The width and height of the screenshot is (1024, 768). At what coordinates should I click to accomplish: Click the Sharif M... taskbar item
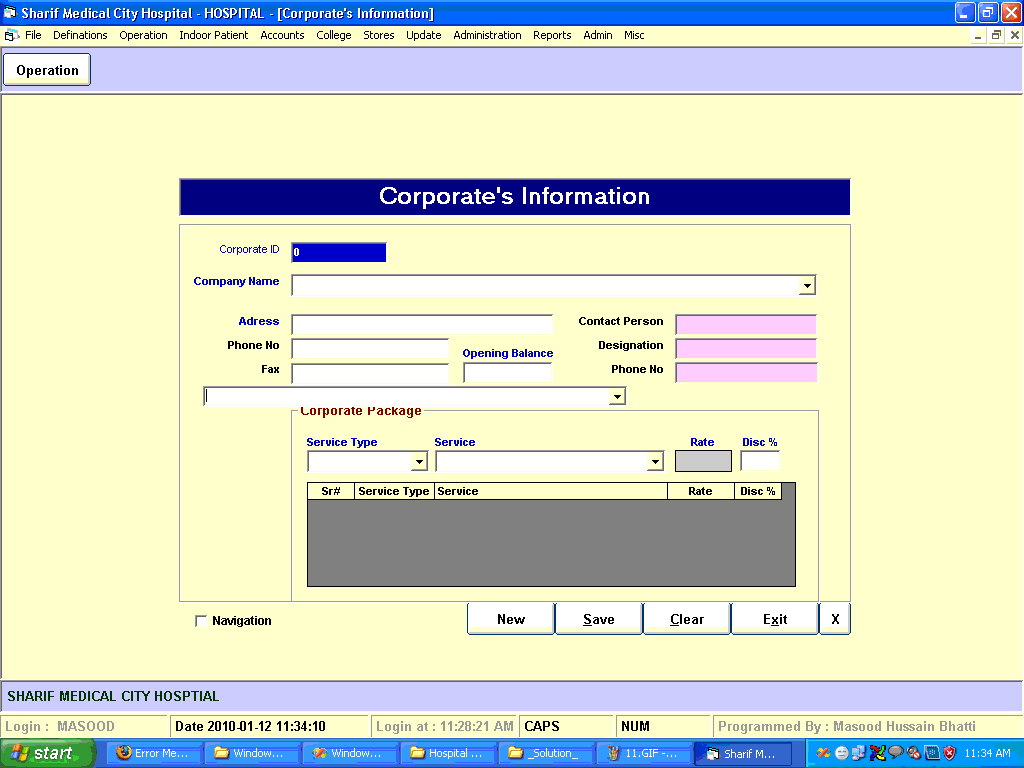(743, 753)
